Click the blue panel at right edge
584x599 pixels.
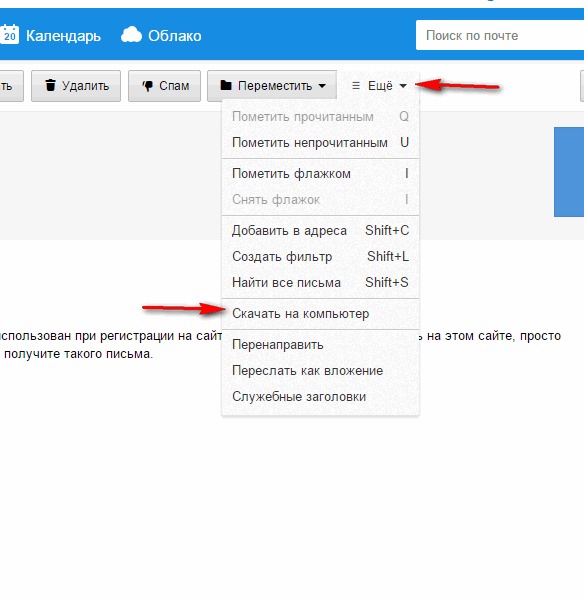pyautogui.click(x=569, y=172)
